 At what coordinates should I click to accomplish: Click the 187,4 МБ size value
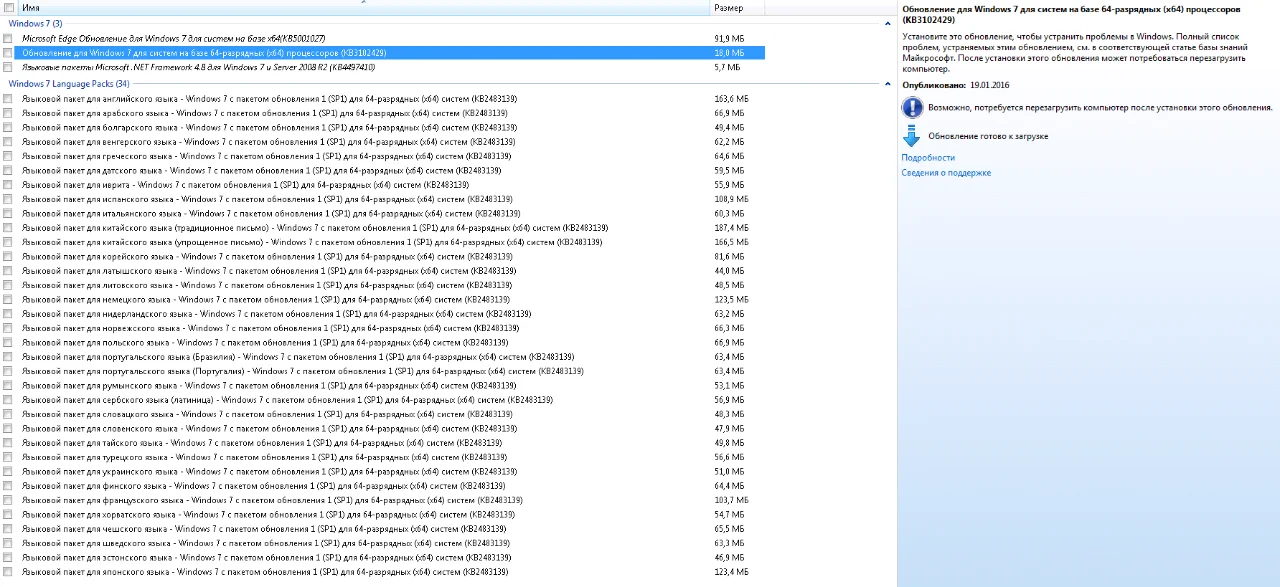[x=731, y=228]
